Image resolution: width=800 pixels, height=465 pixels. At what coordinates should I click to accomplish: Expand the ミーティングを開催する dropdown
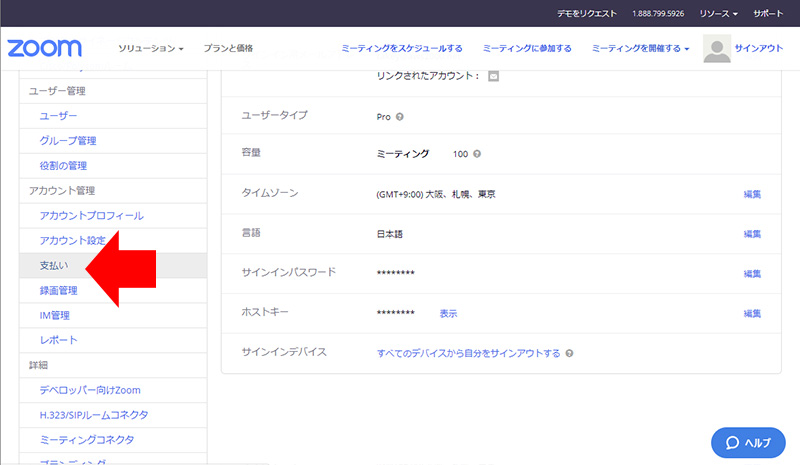pyautogui.click(x=640, y=48)
